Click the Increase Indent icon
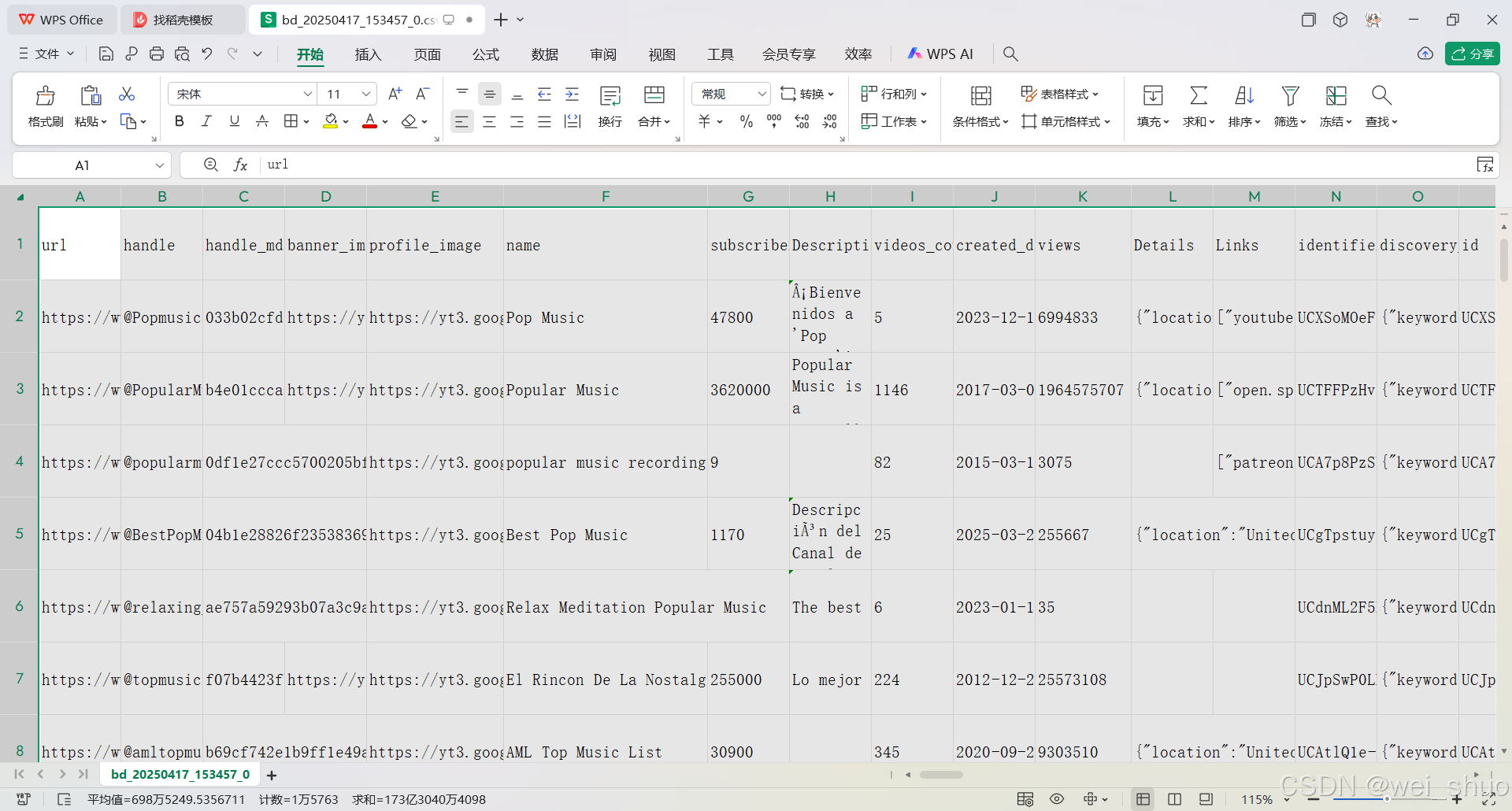 [x=572, y=94]
